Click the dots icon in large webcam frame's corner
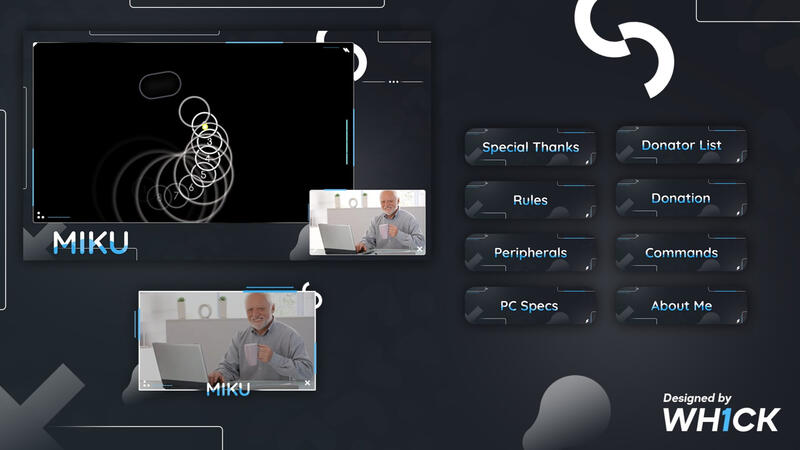The height and width of the screenshot is (450, 800). (x=147, y=382)
